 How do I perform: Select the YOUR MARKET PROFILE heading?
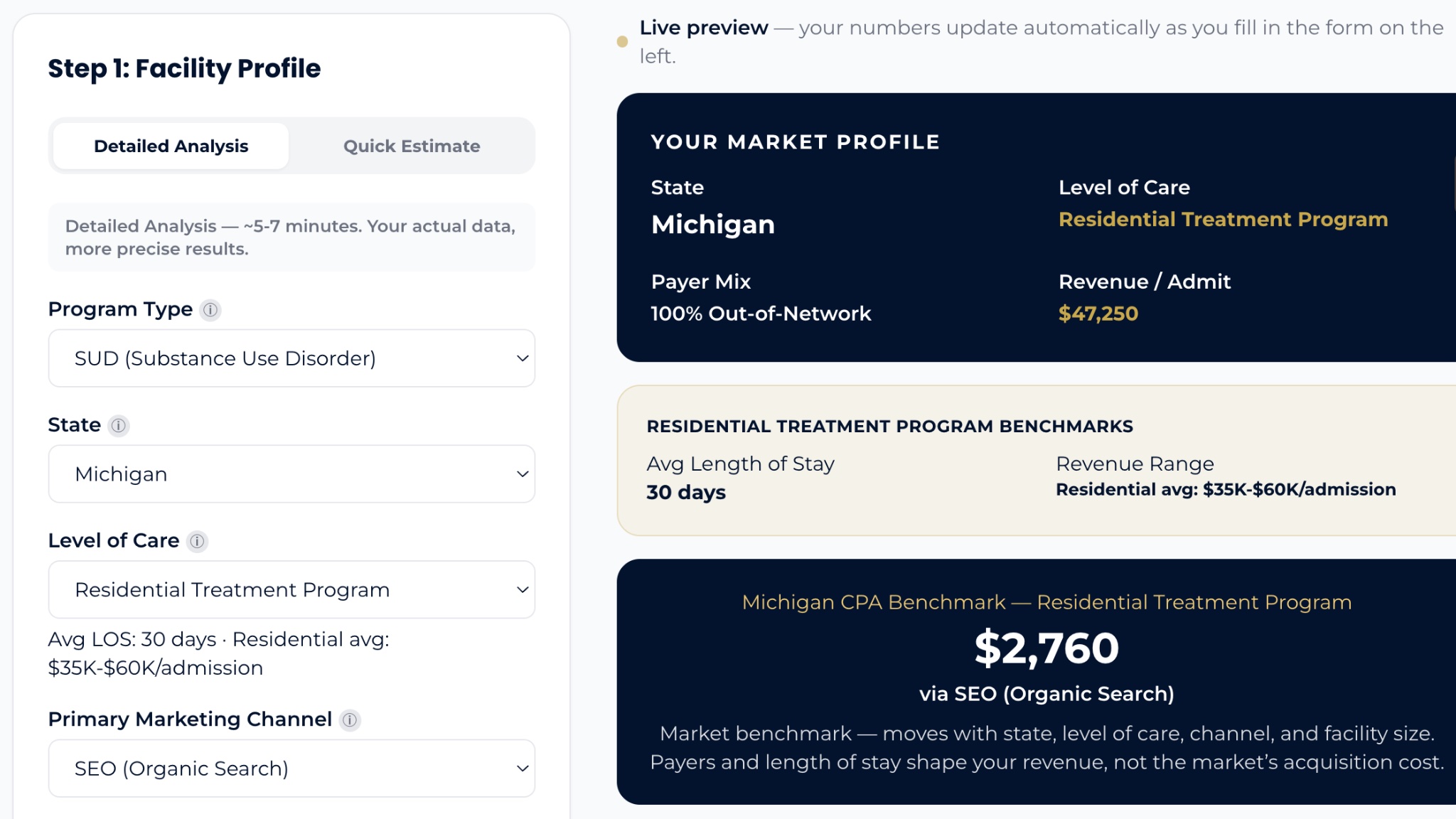click(x=795, y=142)
